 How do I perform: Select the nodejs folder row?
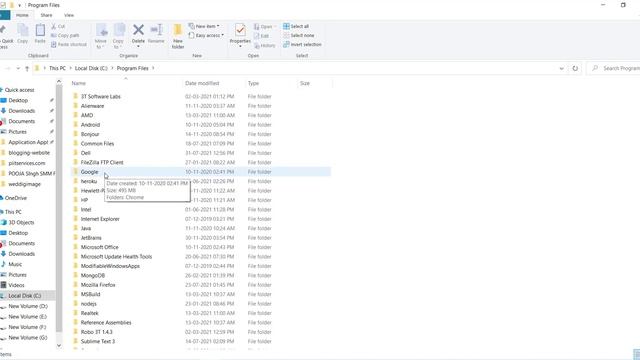coord(200,304)
